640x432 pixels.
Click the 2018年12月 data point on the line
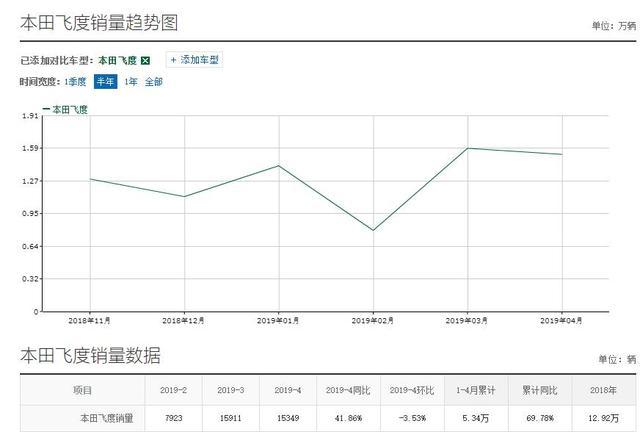(x=184, y=196)
